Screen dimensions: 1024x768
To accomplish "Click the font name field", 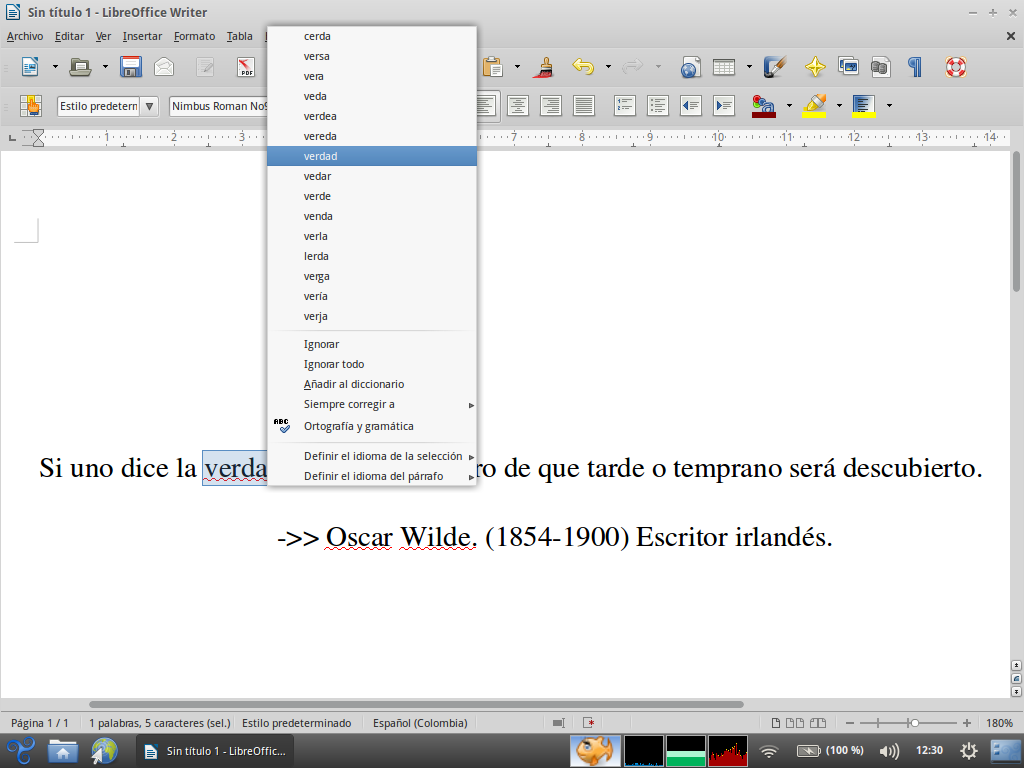I will coord(218,106).
